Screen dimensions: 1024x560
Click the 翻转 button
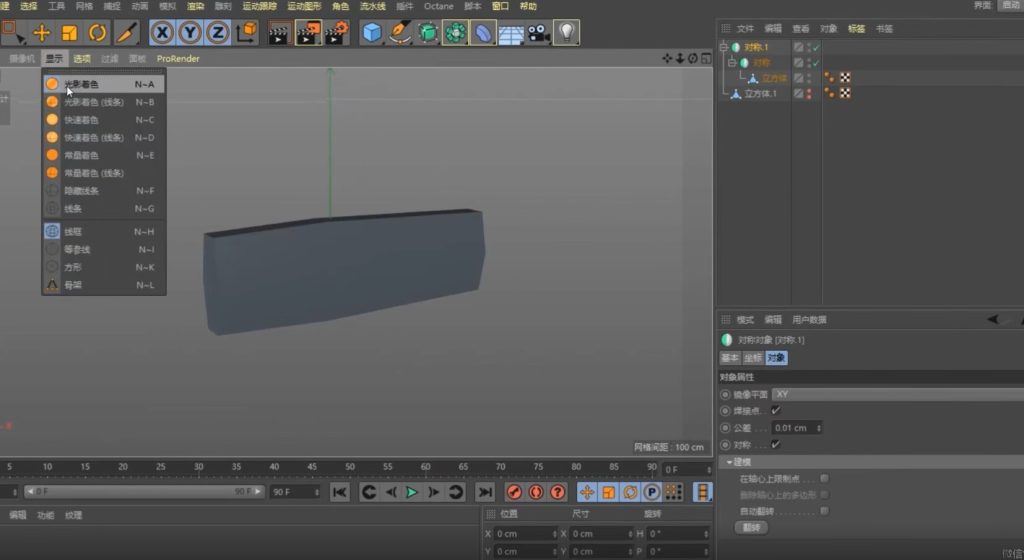(751, 527)
